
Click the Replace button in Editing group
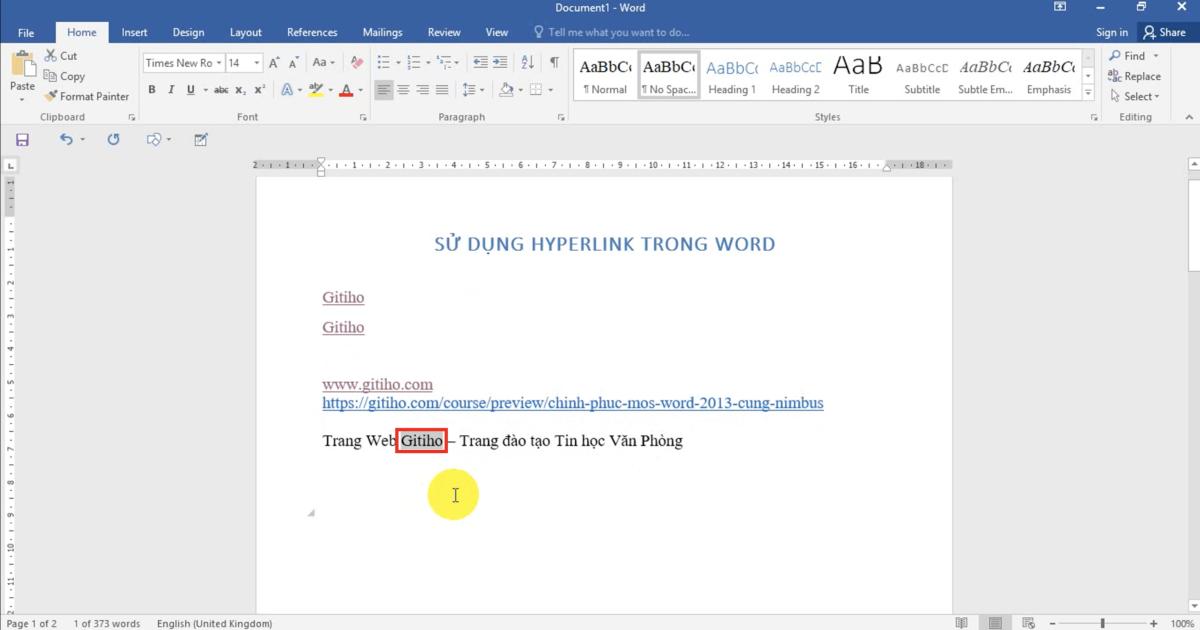1136,76
